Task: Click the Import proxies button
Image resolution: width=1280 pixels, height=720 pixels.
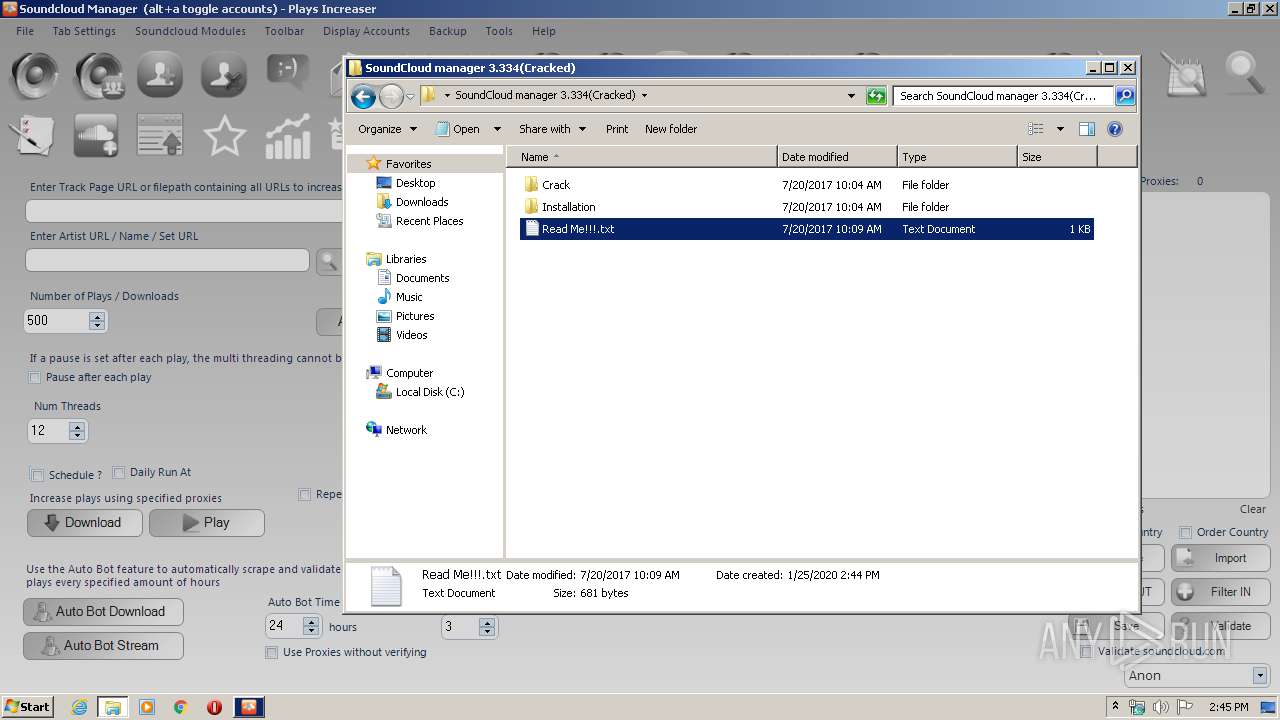Action: [1221, 558]
